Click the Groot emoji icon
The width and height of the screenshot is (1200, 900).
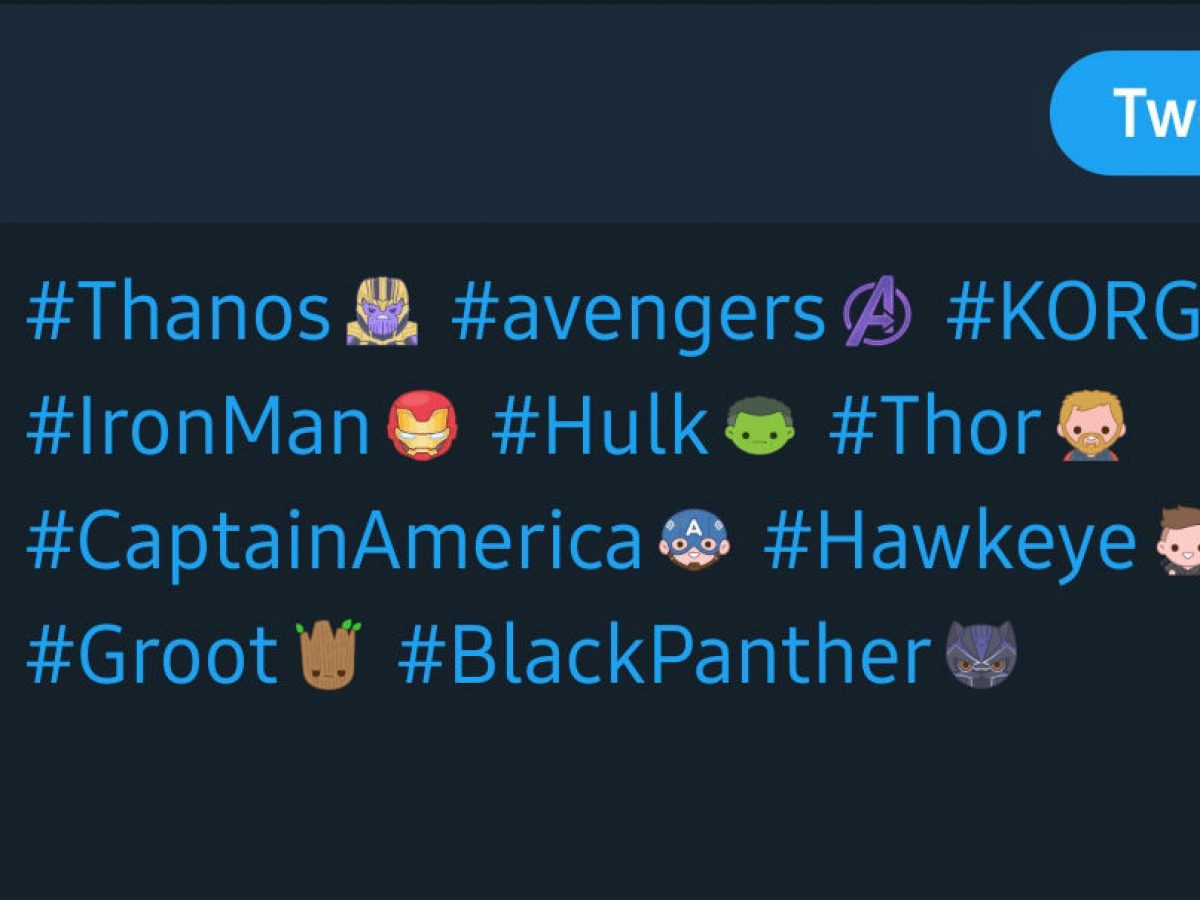point(328,654)
